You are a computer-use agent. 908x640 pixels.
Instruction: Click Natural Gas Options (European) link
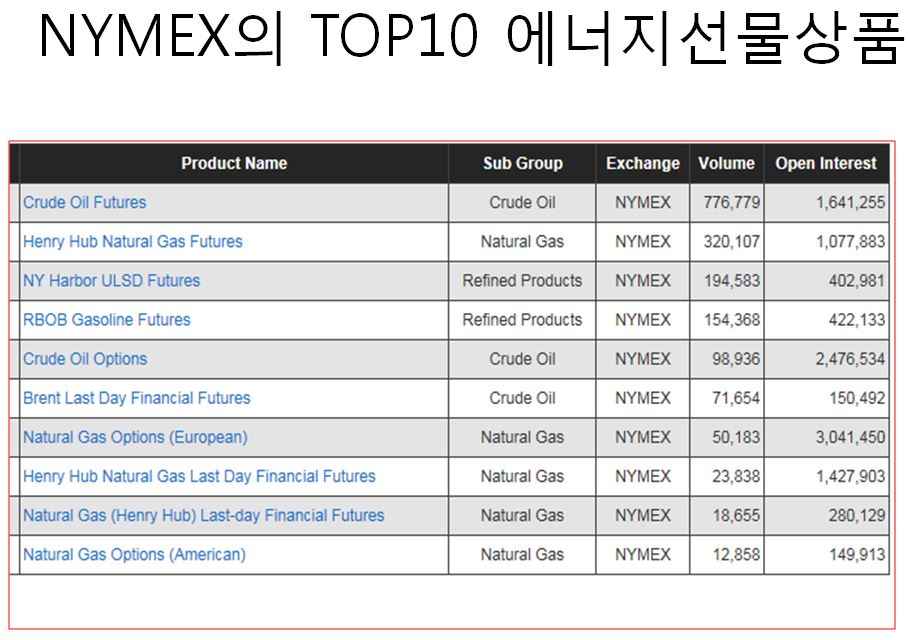pos(135,437)
